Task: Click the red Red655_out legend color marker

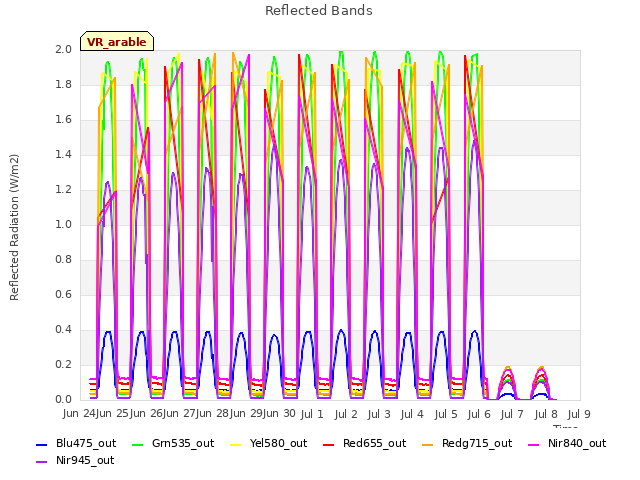Action: pyautogui.click(x=329, y=444)
